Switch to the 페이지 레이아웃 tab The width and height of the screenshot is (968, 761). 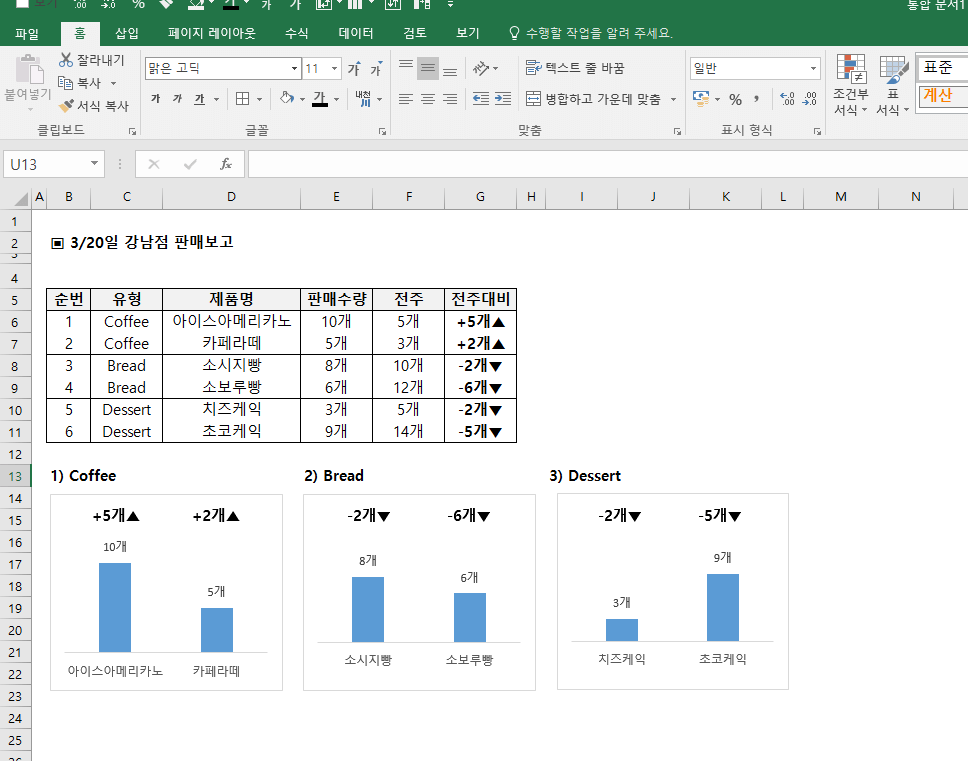[212, 33]
